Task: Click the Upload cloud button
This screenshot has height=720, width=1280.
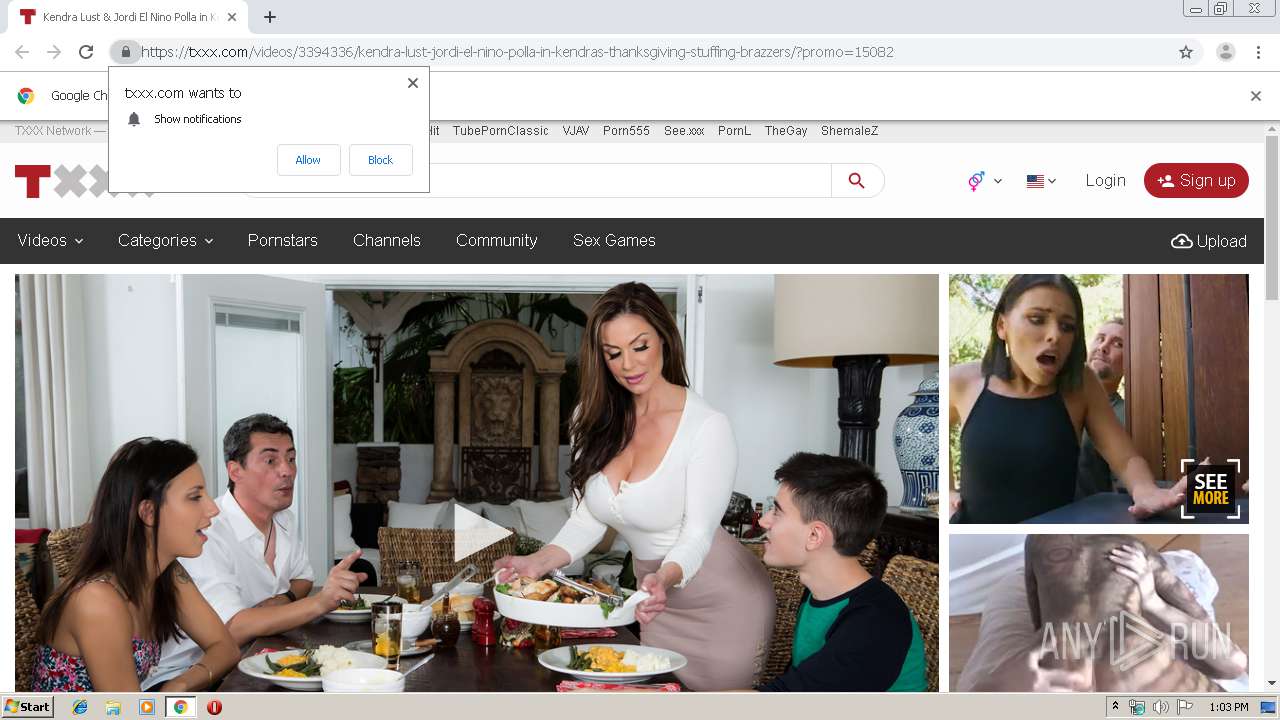Action: click(x=1209, y=241)
